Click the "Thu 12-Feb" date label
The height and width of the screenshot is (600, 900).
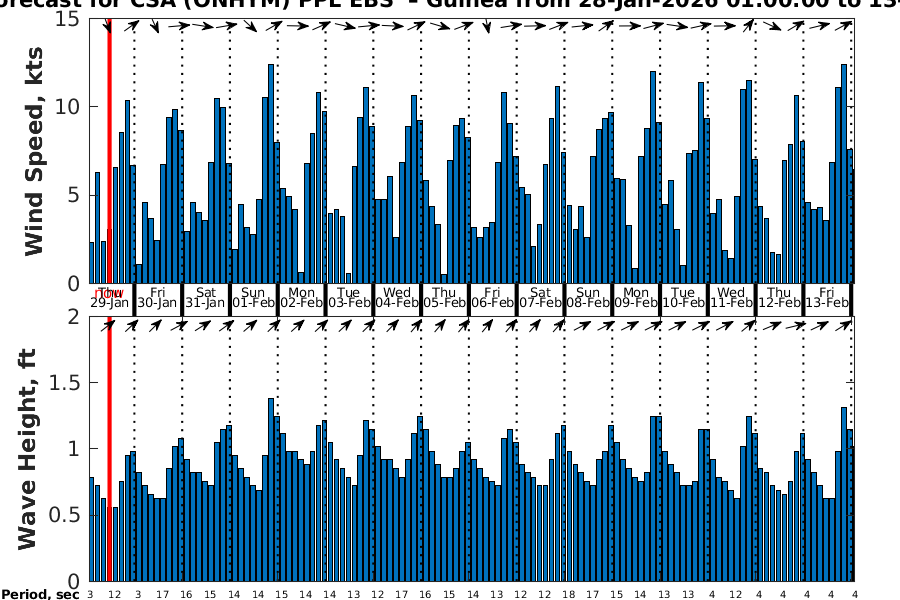(x=779, y=298)
